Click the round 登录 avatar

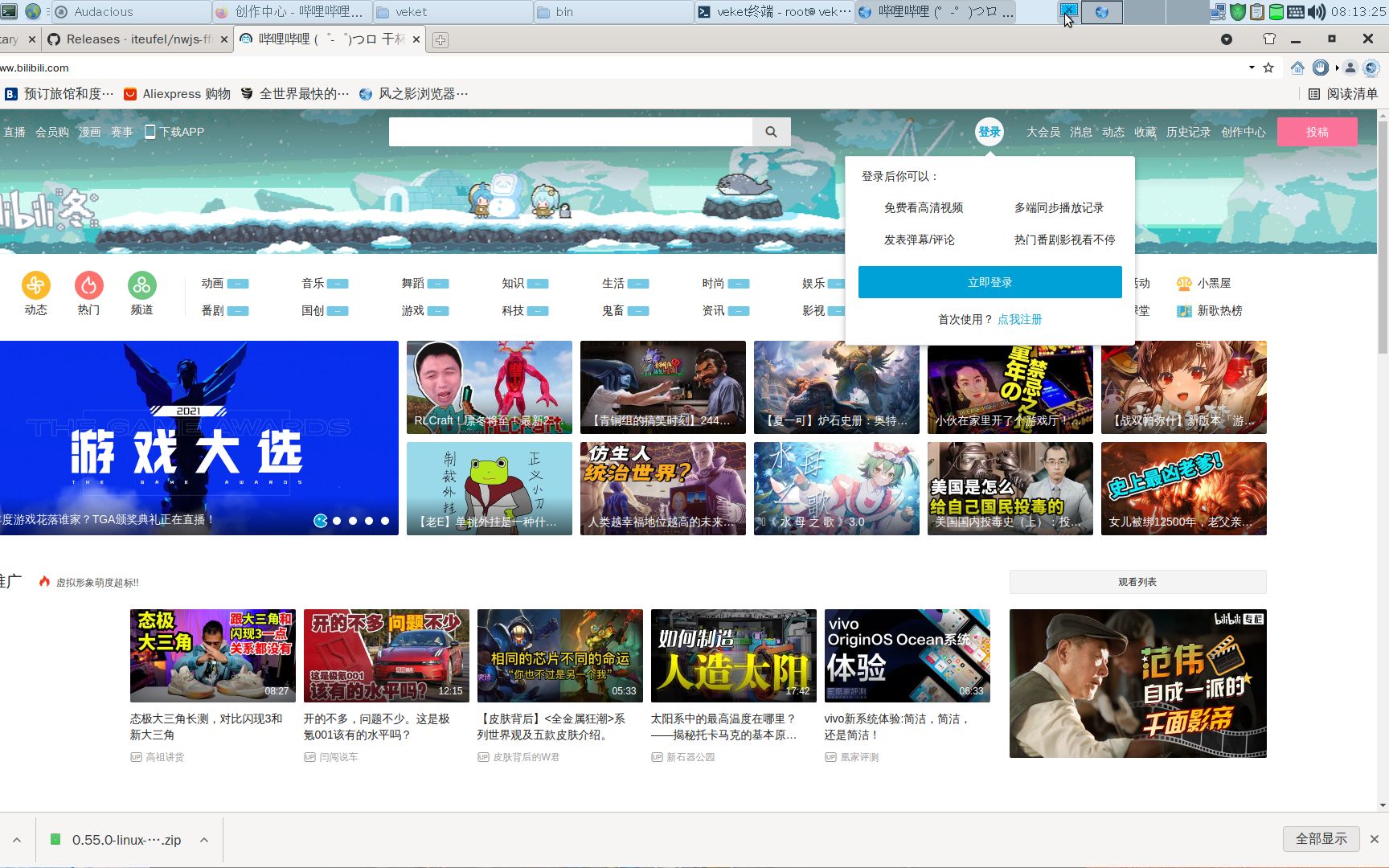click(990, 132)
